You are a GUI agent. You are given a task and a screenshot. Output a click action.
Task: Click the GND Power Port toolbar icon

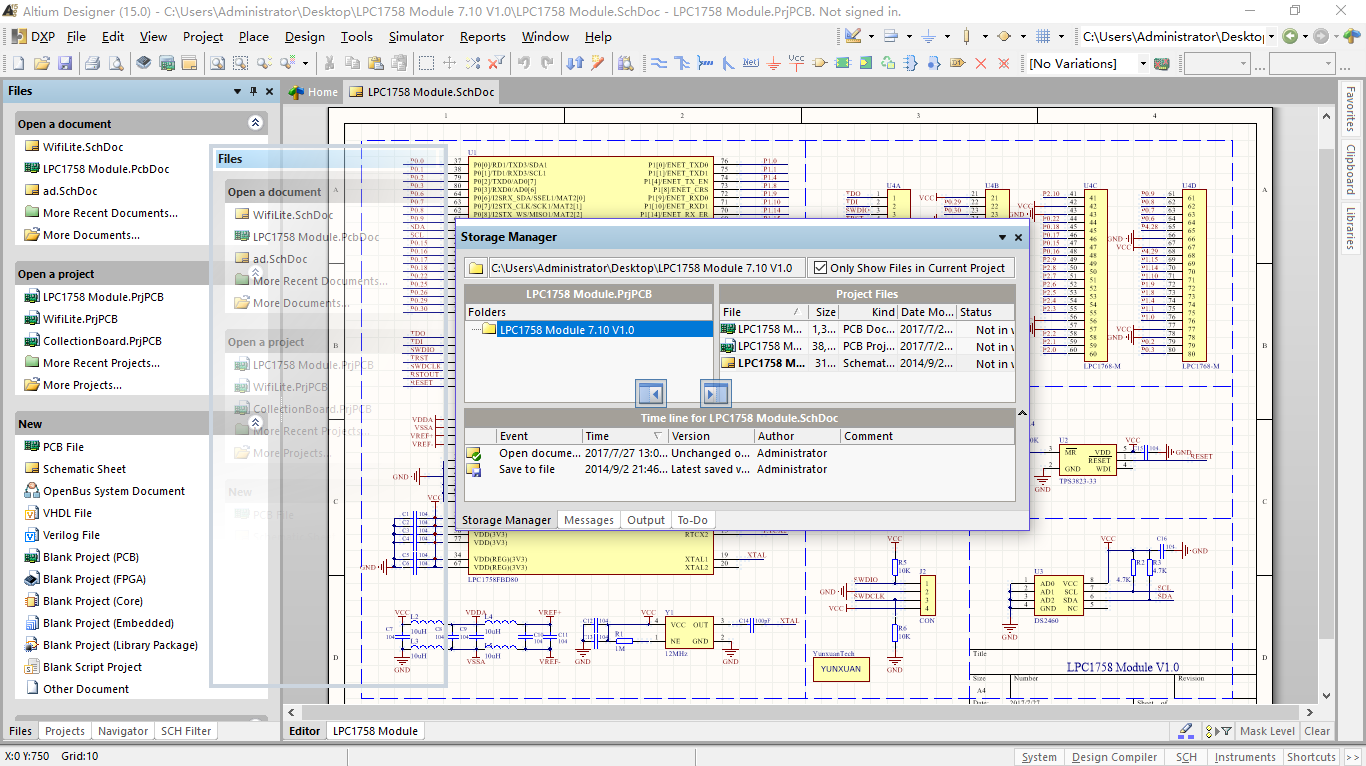tap(774, 63)
